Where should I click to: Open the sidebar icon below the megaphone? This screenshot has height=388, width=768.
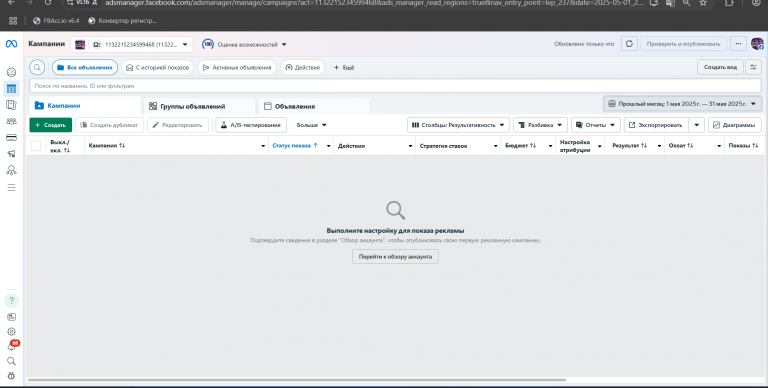(11, 170)
